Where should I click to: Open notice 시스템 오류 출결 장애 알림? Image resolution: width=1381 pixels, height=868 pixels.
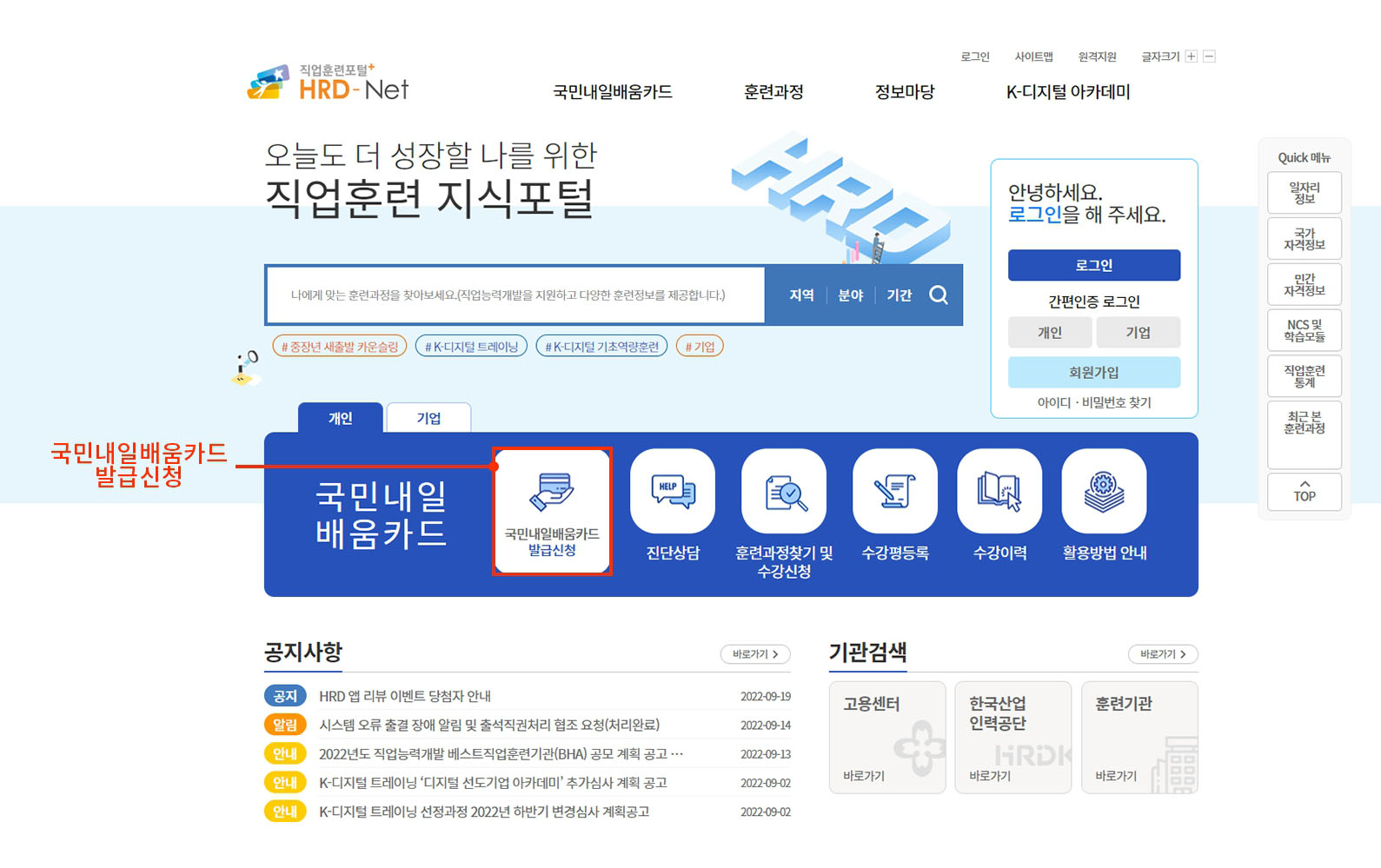(x=489, y=725)
